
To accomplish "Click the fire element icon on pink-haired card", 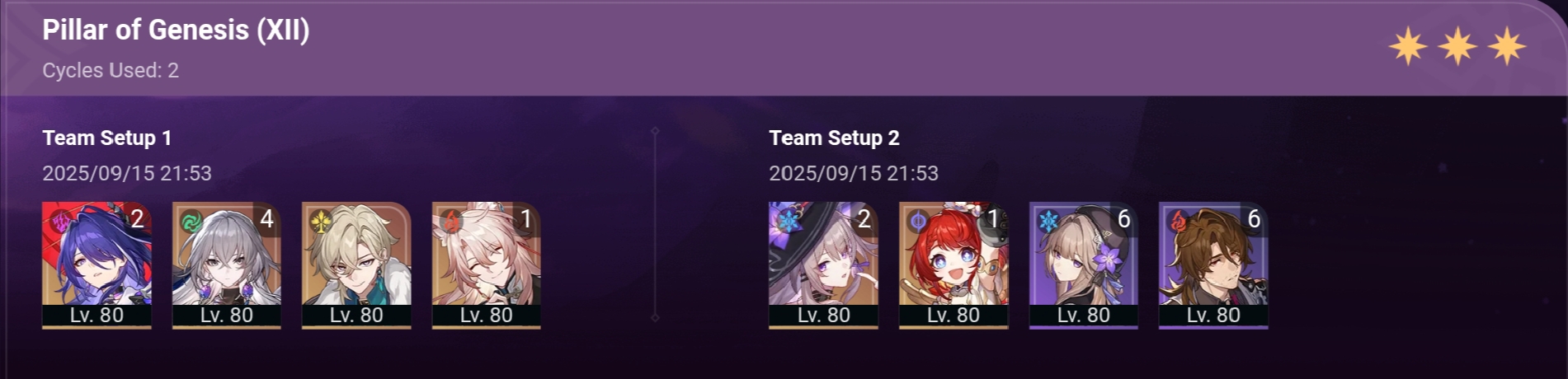I will [451, 221].
